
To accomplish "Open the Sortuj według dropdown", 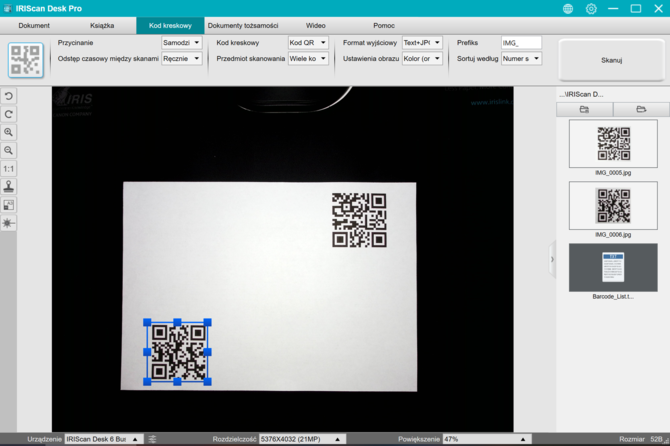I will click(522, 59).
